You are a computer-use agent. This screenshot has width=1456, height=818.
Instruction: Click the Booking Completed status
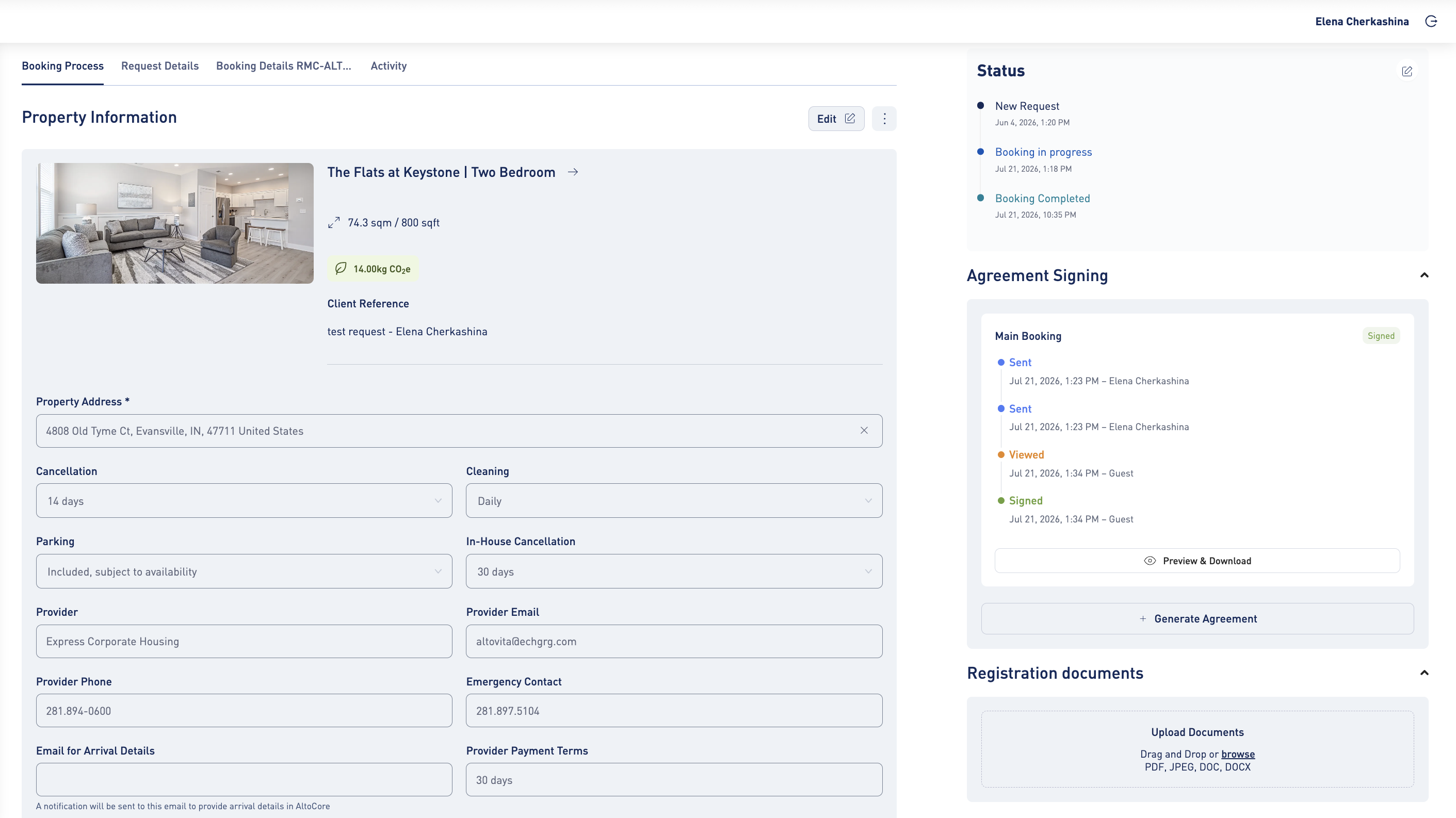tap(1042, 198)
